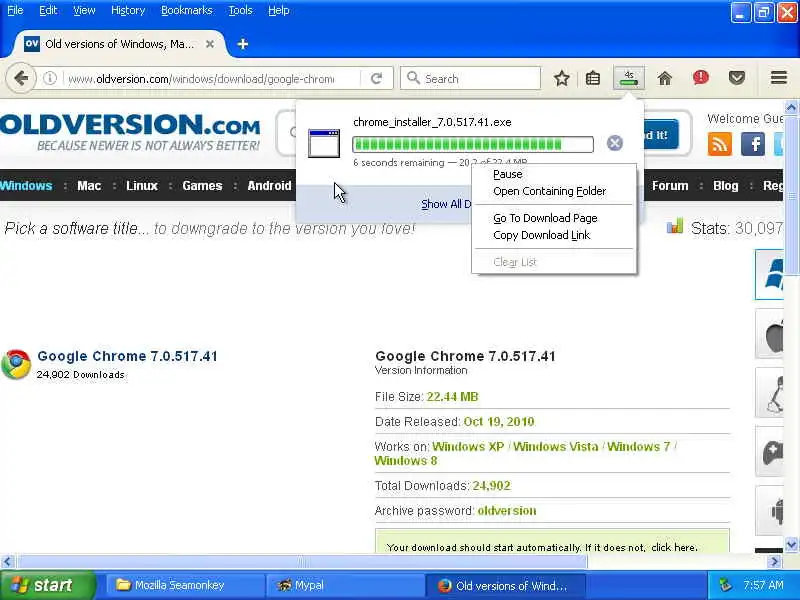800x600 pixels.
Task: Open the Windows navigation link
Action: click(x=26, y=186)
